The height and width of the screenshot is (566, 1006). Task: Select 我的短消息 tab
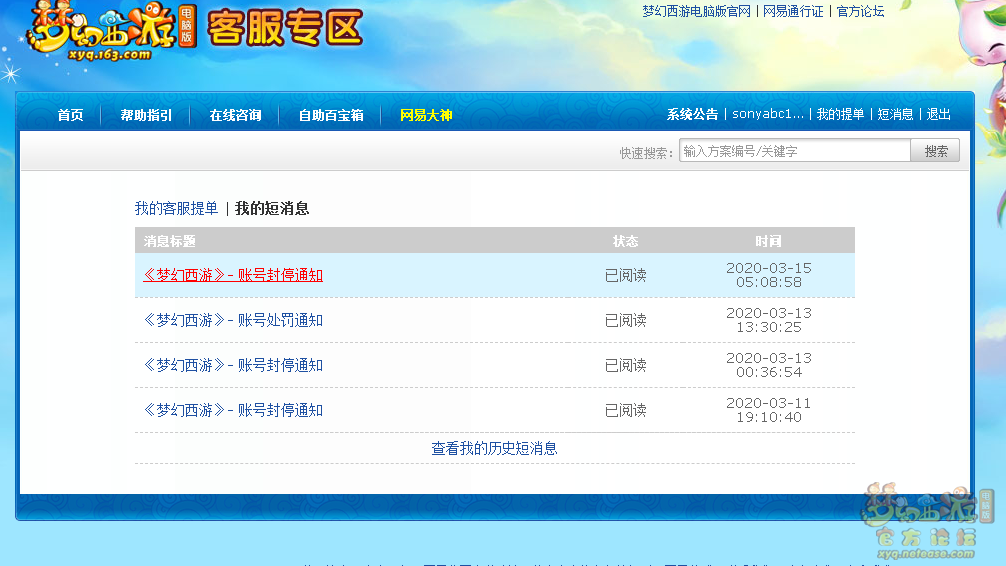coord(272,209)
